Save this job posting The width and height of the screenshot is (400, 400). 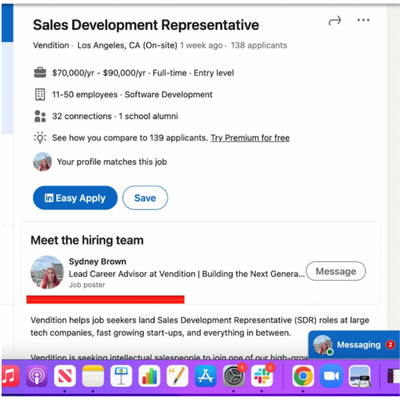click(x=145, y=198)
